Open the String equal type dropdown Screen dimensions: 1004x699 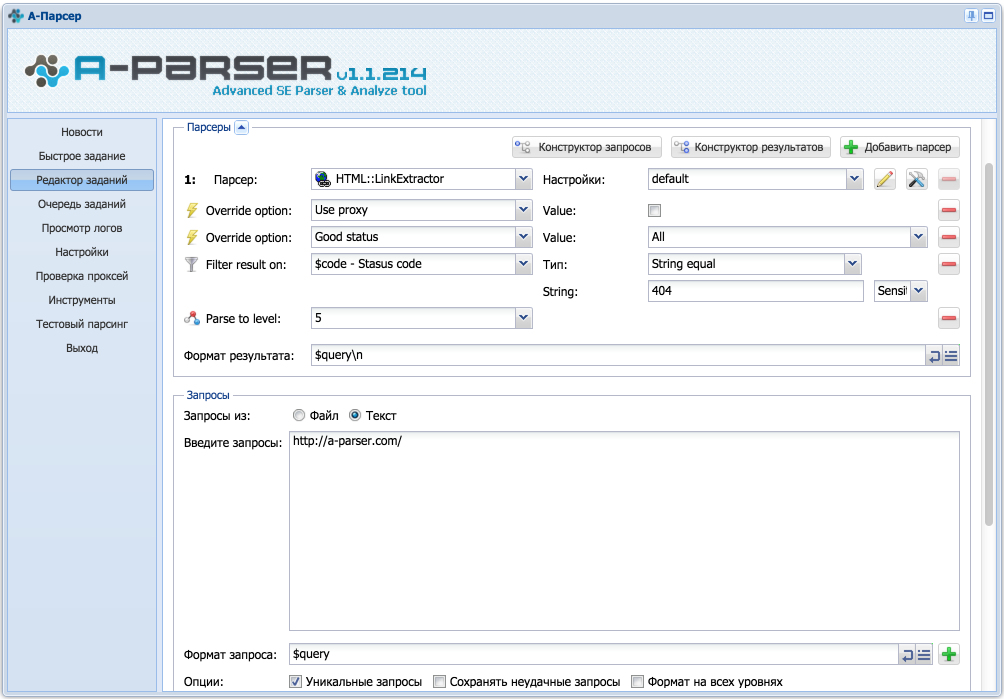[x=852, y=264]
